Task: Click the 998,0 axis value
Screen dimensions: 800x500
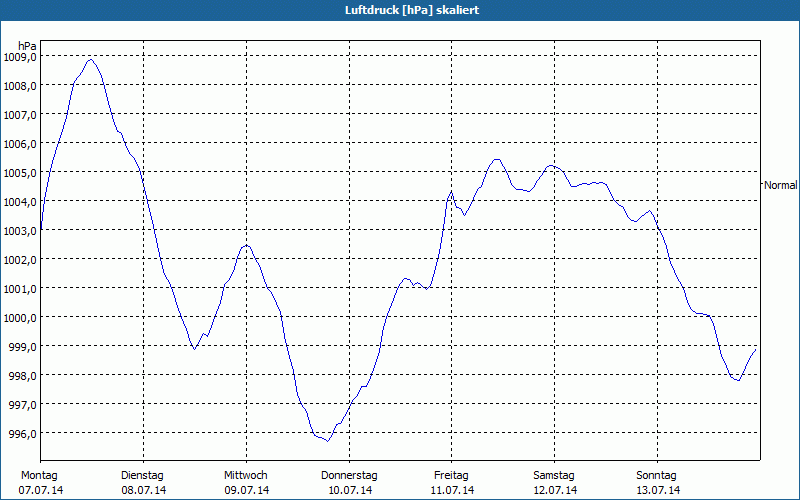Action: click(22, 376)
